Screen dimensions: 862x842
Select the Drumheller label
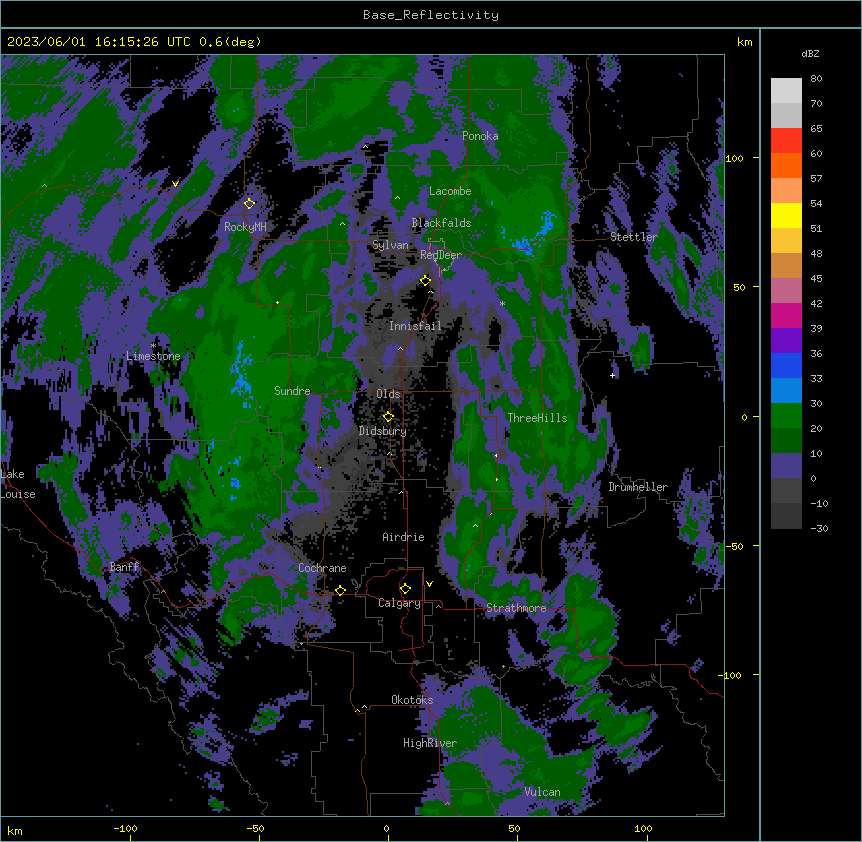point(638,487)
